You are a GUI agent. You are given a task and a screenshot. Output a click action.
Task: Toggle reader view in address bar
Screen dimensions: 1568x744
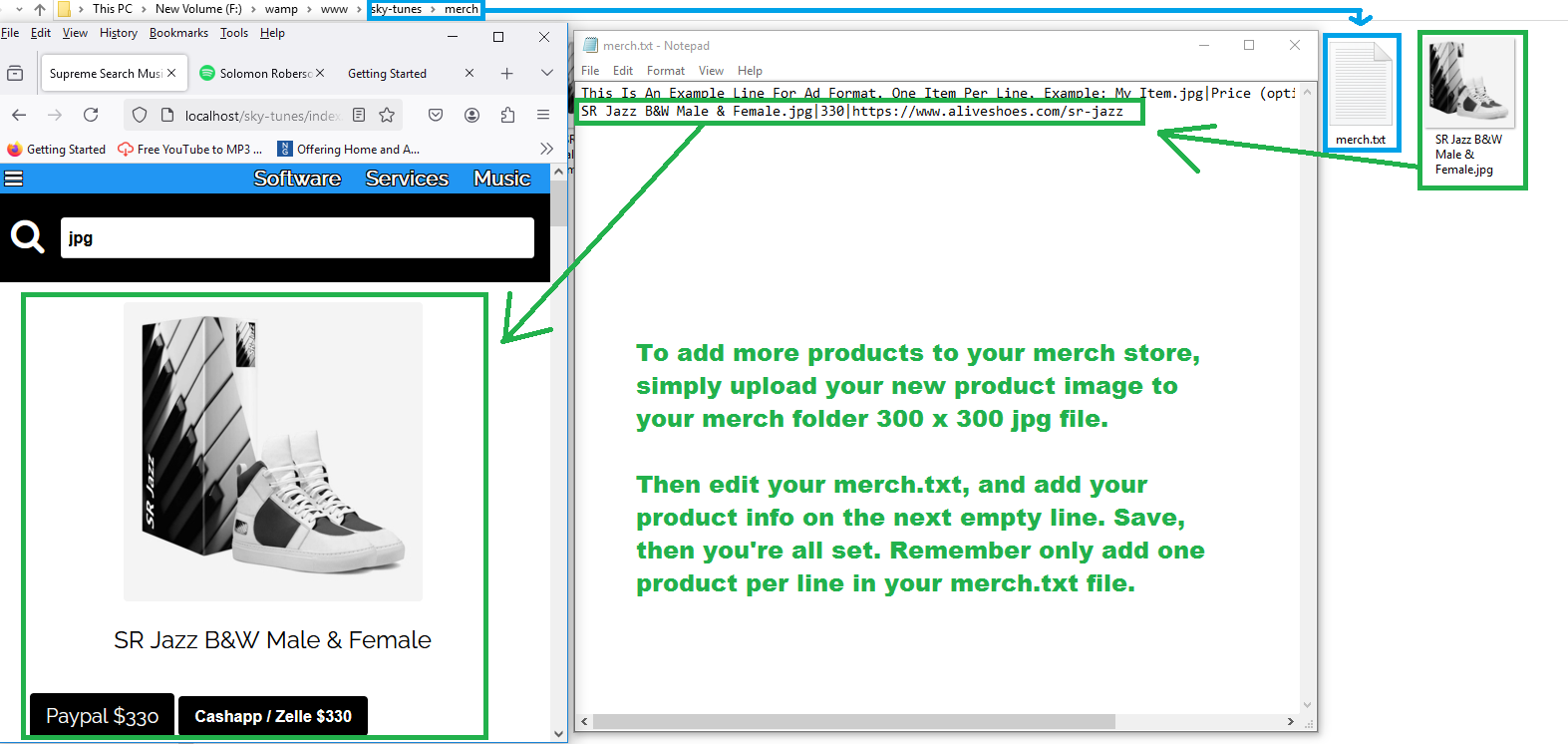tap(359, 115)
